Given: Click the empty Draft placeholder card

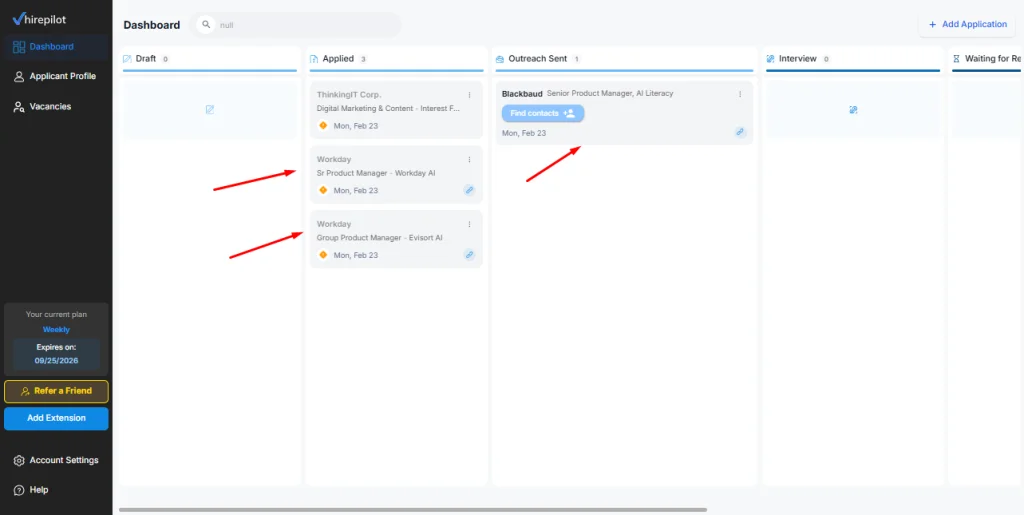Looking at the screenshot, I should point(210,110).
